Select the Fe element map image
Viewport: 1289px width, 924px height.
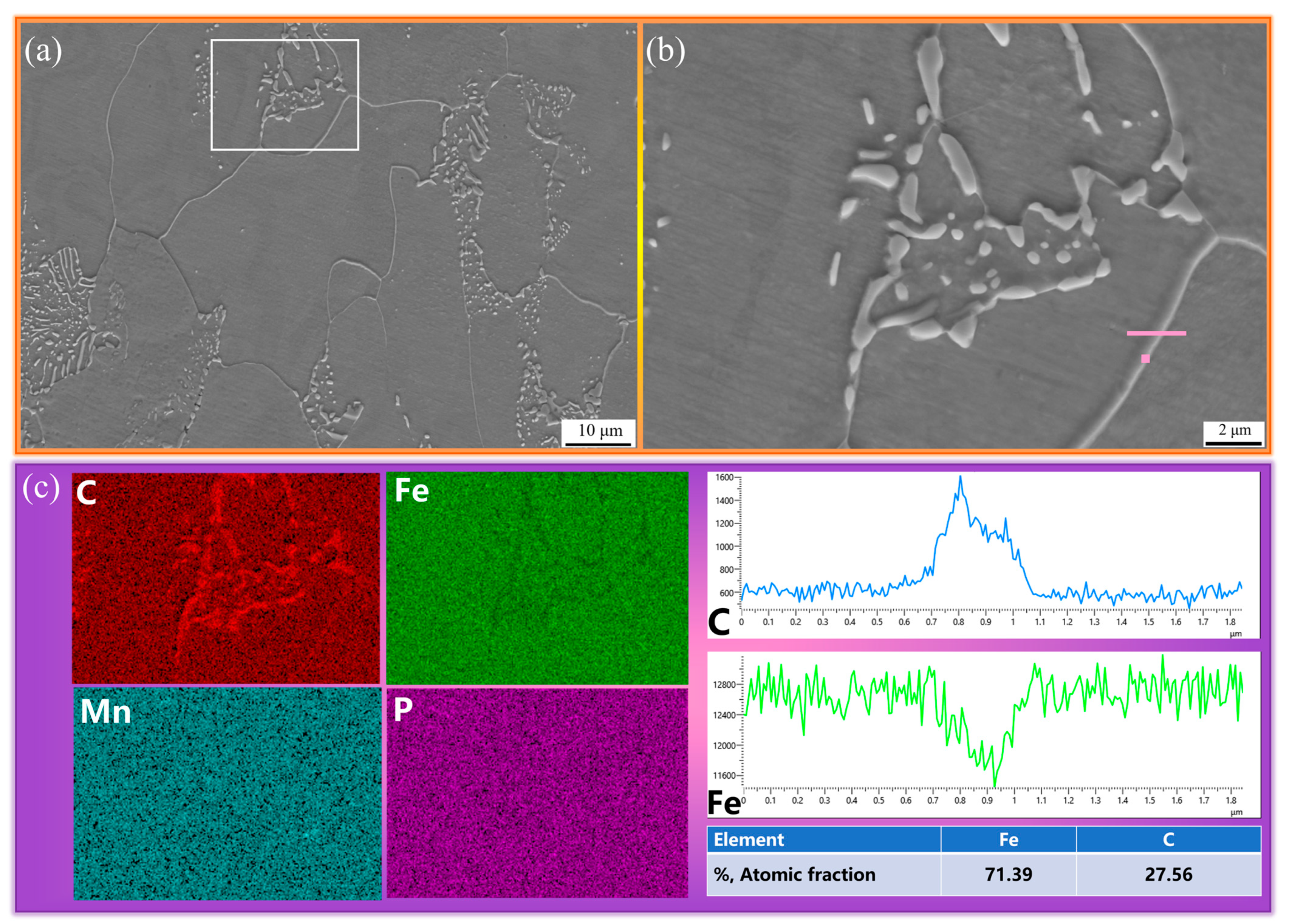coord(537,578)
